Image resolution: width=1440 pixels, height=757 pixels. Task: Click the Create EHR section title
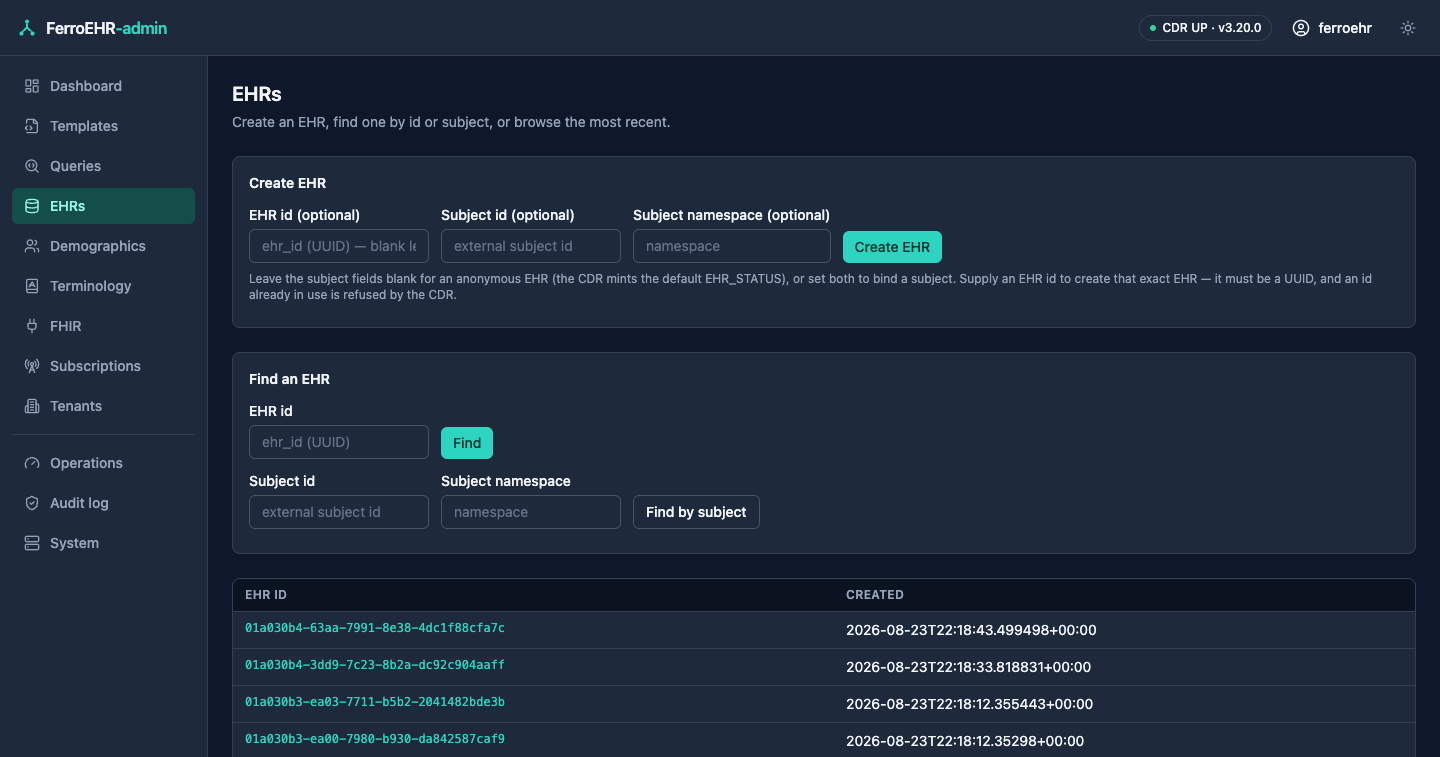click(287, 183)
